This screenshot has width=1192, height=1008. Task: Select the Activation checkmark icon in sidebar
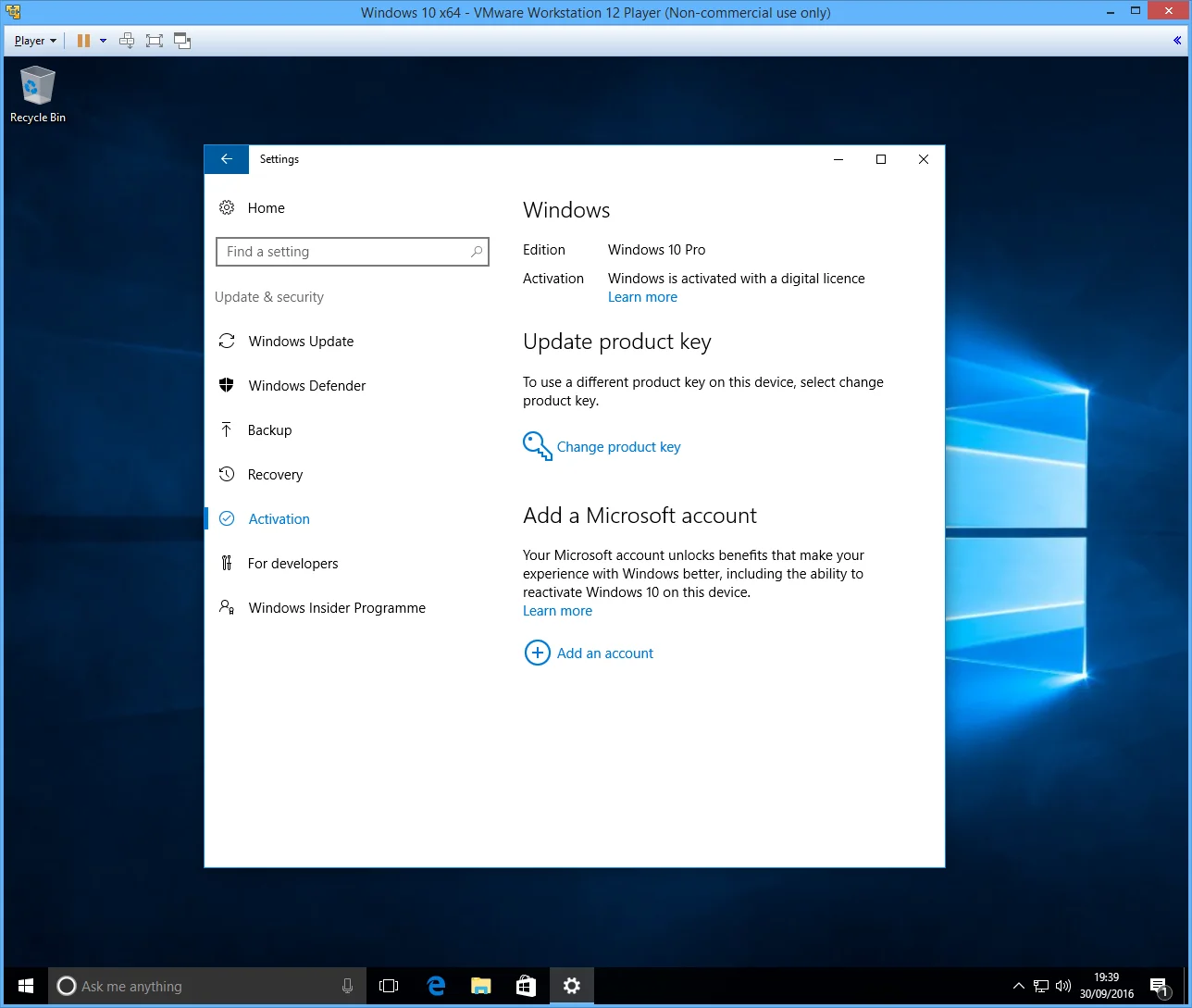tap(227, 519)
